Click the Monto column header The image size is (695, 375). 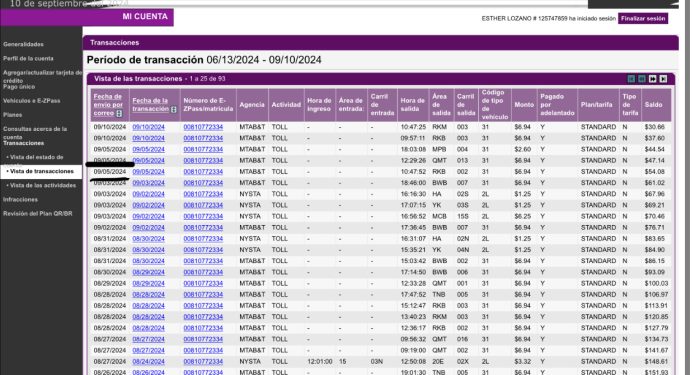[524, 105]
